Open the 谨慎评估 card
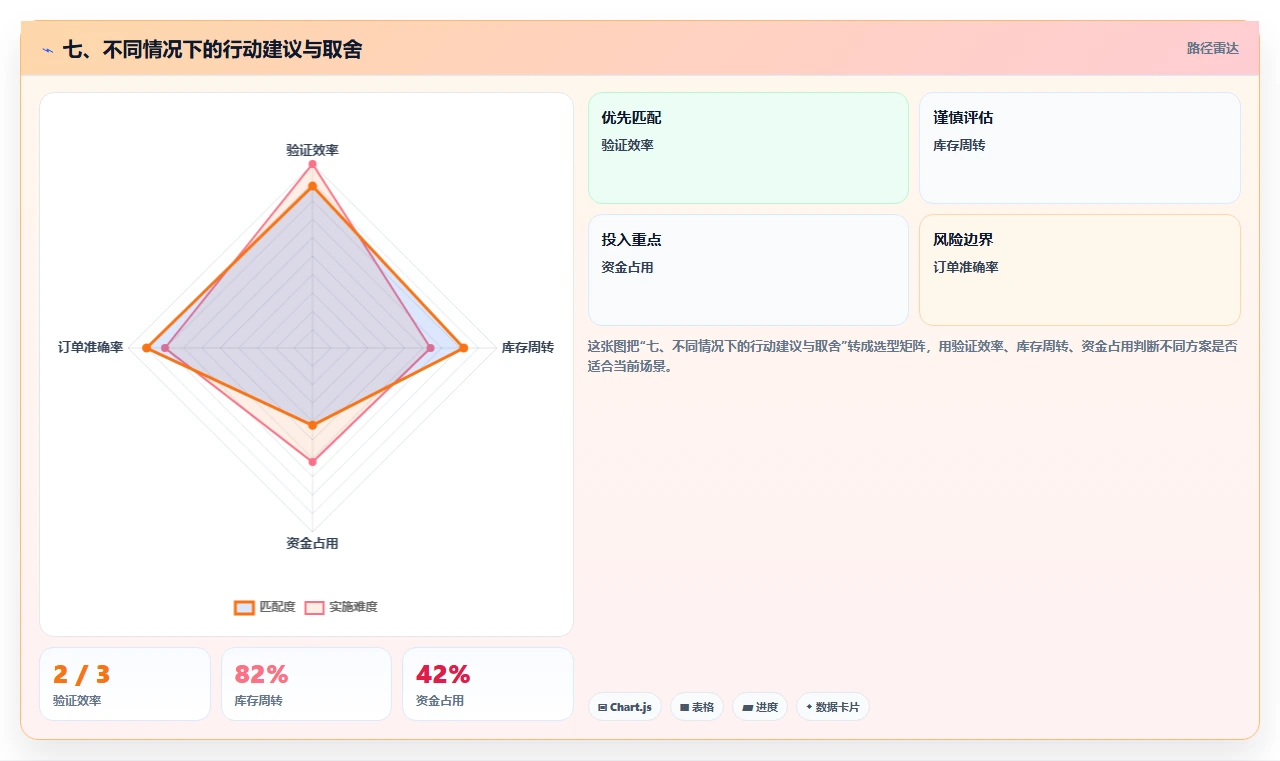This screenshot has width=1280, height=761. click(1080, 148)
